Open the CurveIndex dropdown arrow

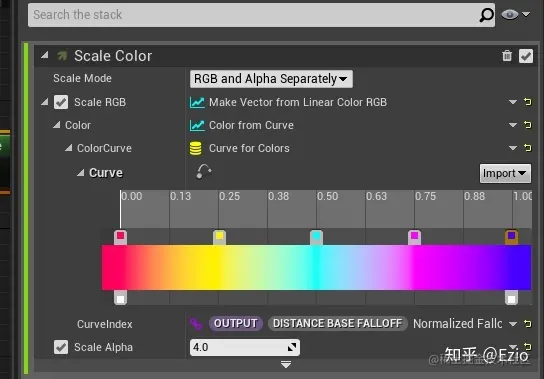click(x=513, y=324)
